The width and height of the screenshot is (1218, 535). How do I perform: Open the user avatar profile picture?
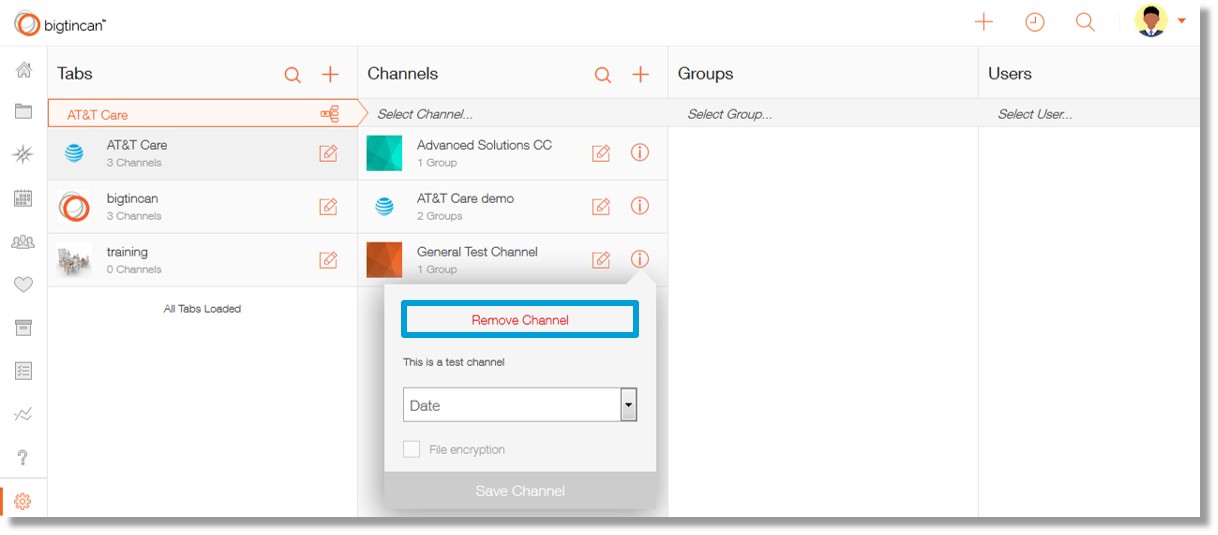1151,21
